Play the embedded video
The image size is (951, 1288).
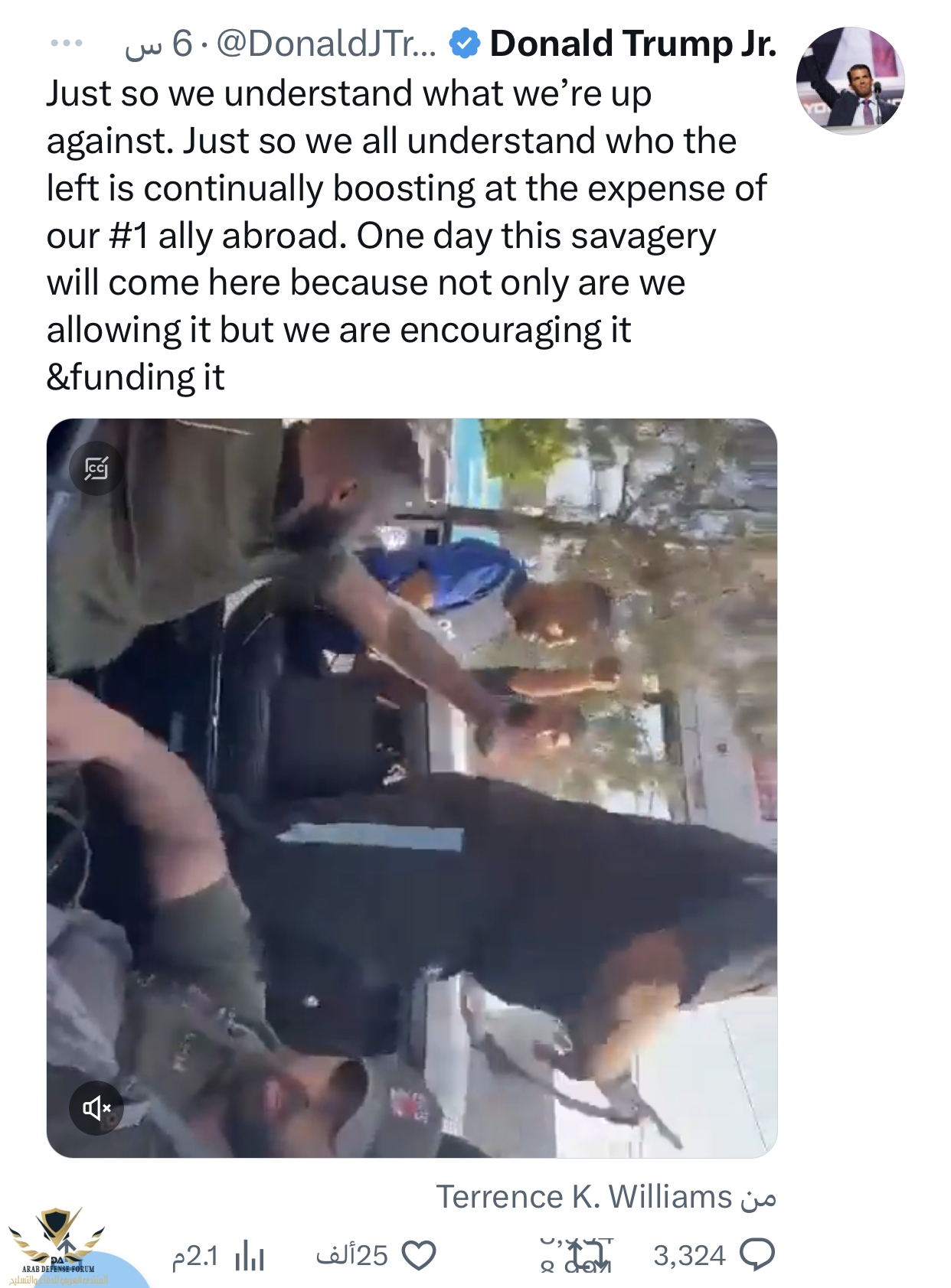pos(412,787)
